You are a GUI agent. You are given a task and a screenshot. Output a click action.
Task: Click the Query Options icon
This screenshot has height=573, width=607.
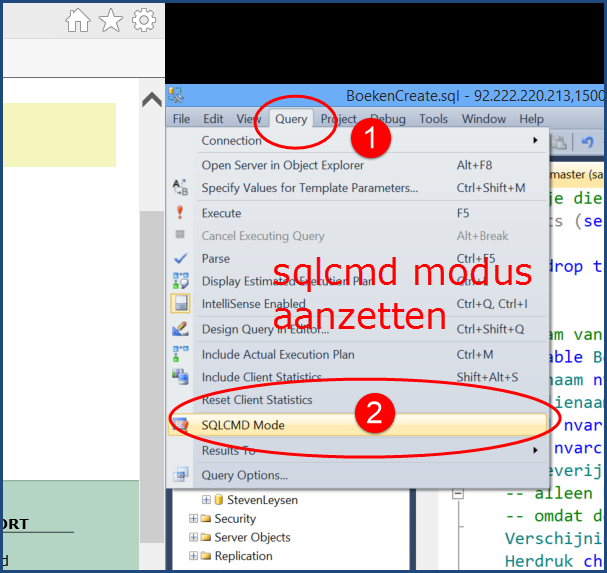click(180, 475)
